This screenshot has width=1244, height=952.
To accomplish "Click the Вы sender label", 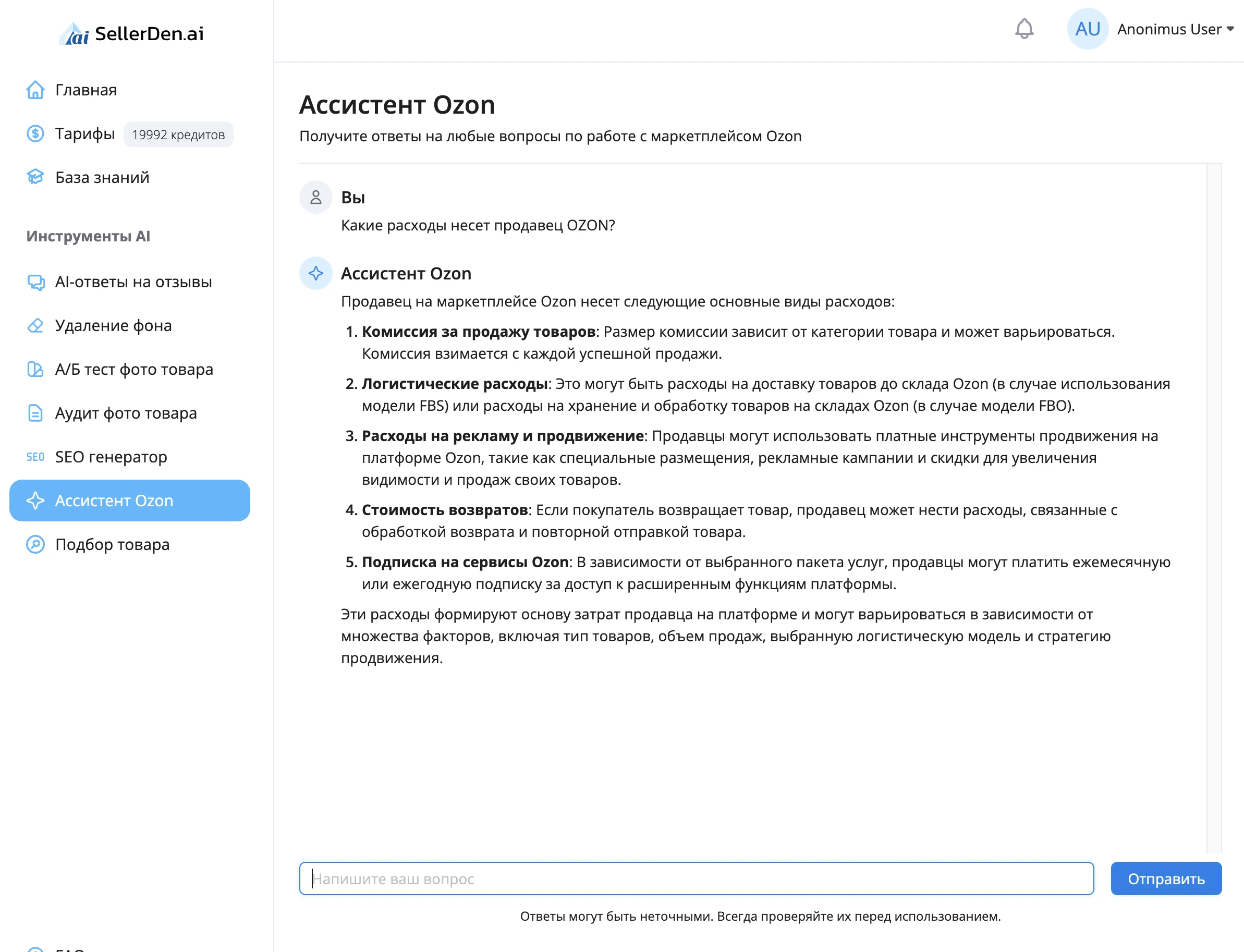I will 353,198.
